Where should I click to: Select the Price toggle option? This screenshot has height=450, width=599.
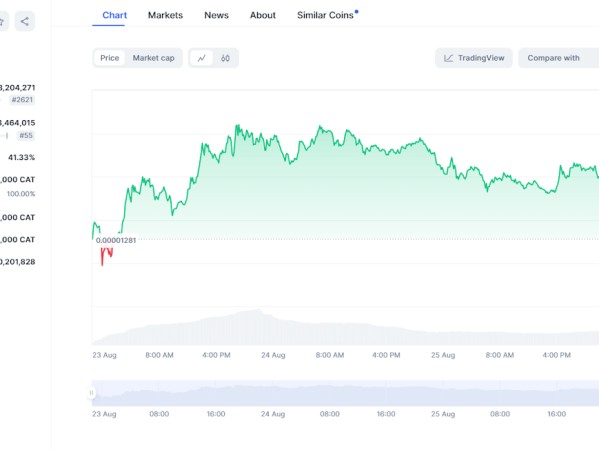point(110,58)
